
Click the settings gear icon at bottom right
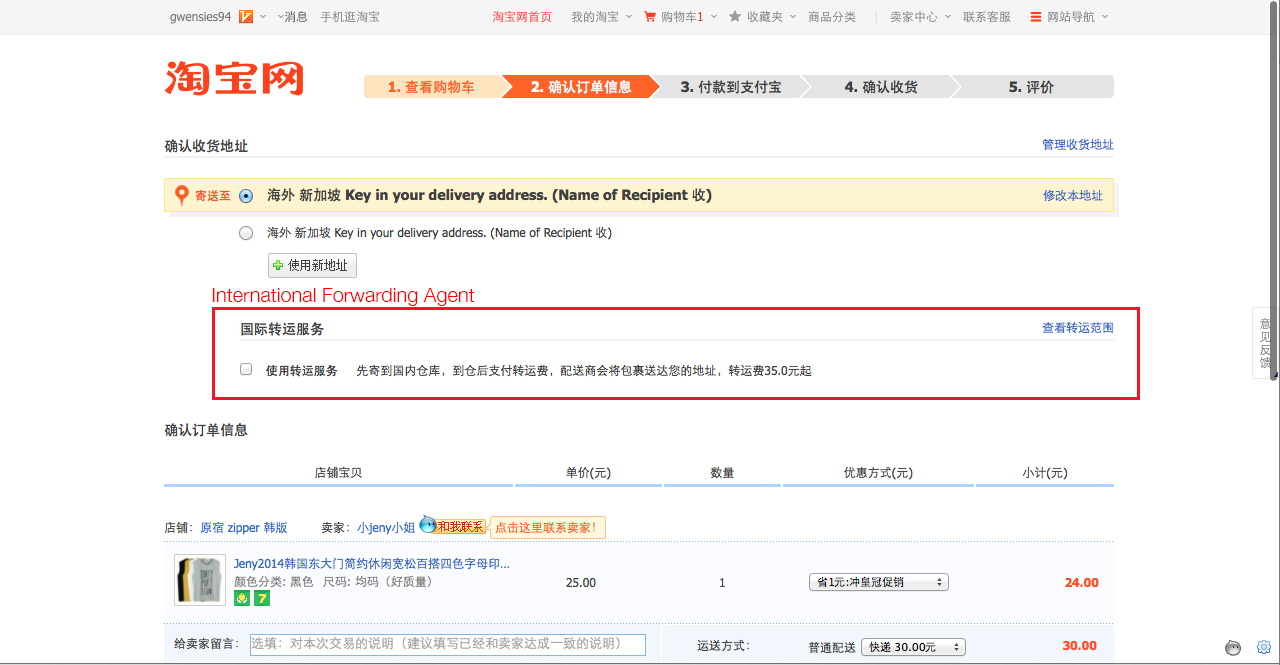(x=1264, y=647)
